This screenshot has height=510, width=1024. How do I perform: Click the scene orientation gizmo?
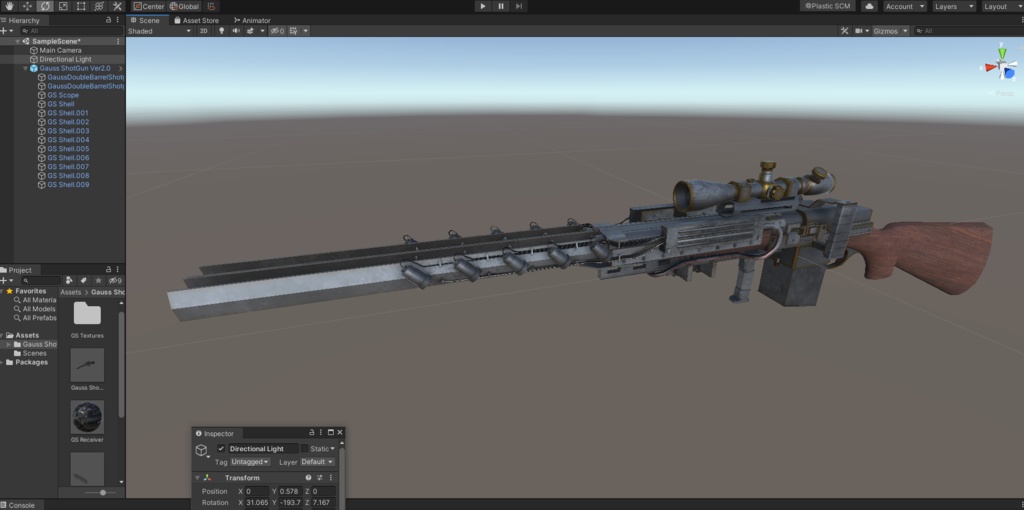click(1001, 65)
